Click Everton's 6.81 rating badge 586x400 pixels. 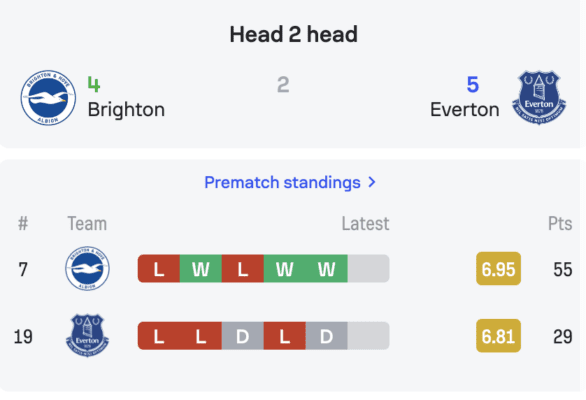tap(498, 336)
